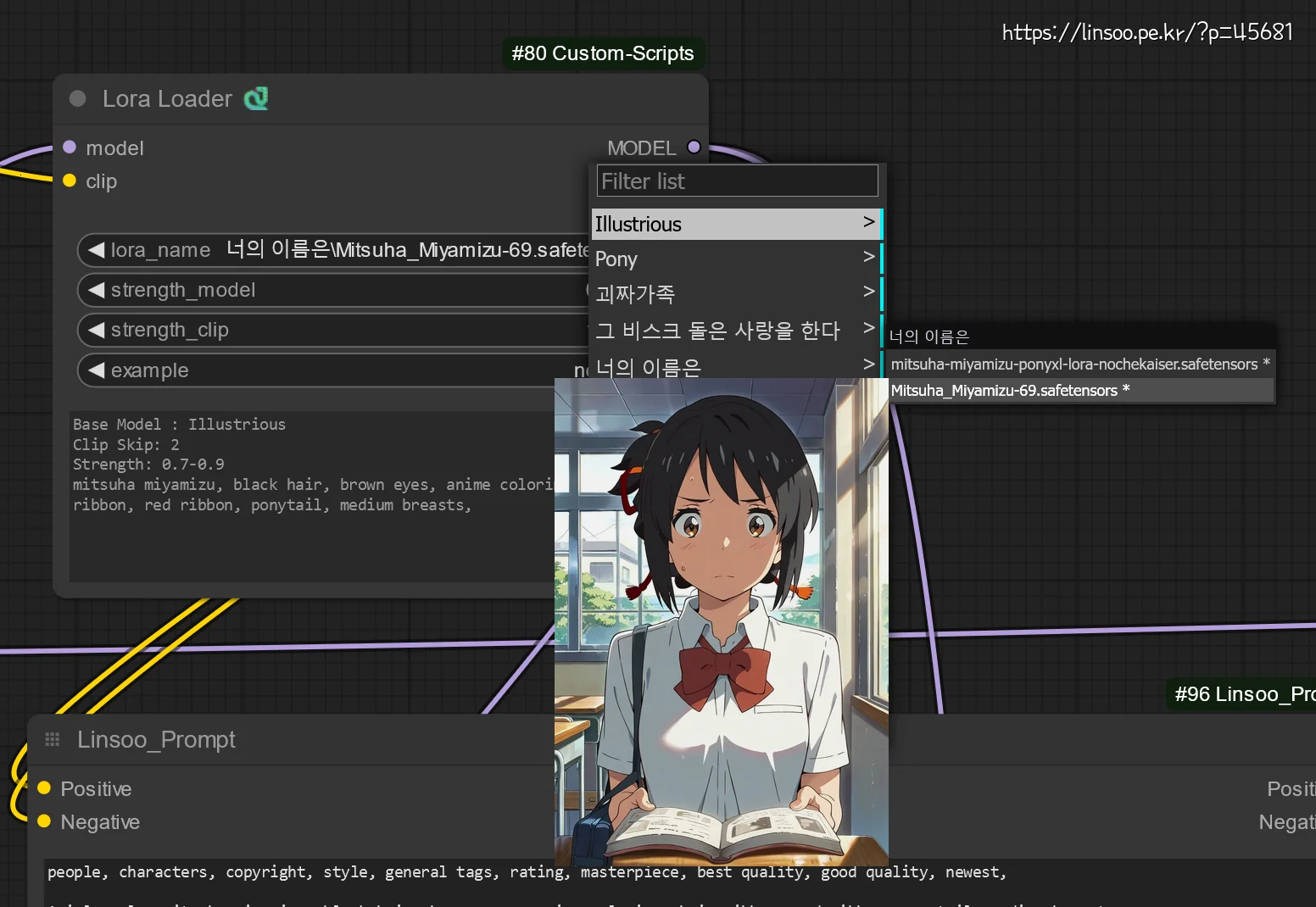Expand the Illustrious submenu
Screen dimensions: 1316x907
736,224
